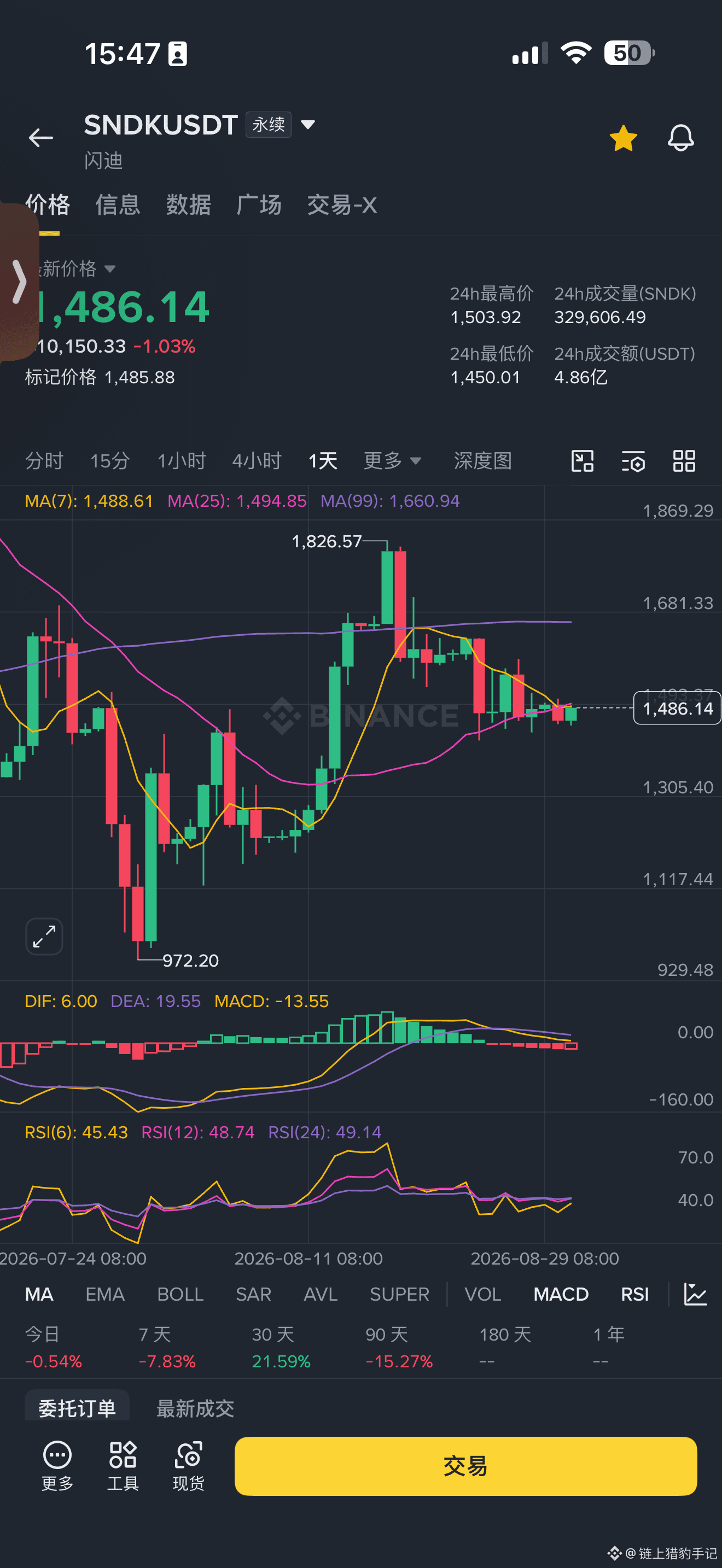Tap the fullscreen expand chart icon
The image size is (722, 1568).
pyautogui.click(x=44, y=936)
